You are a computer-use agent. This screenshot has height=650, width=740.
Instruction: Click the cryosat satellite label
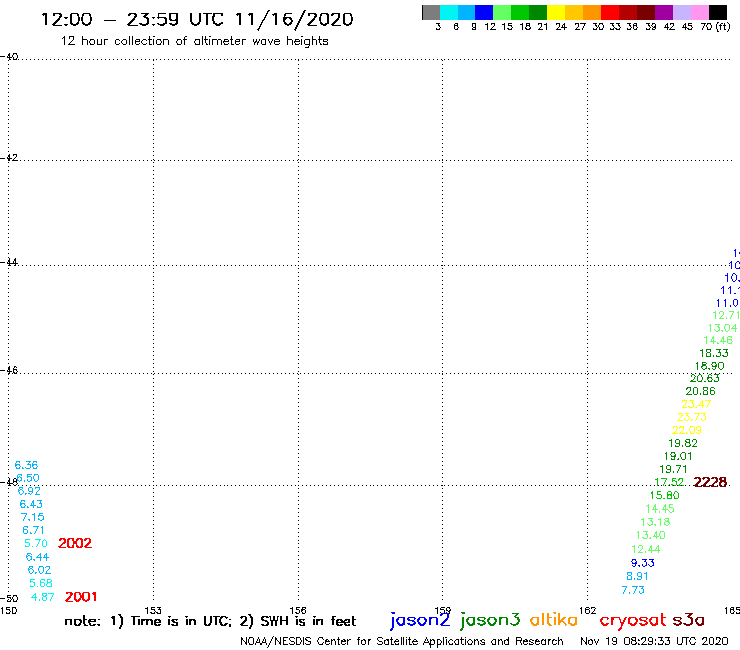[x=633, y=621]
